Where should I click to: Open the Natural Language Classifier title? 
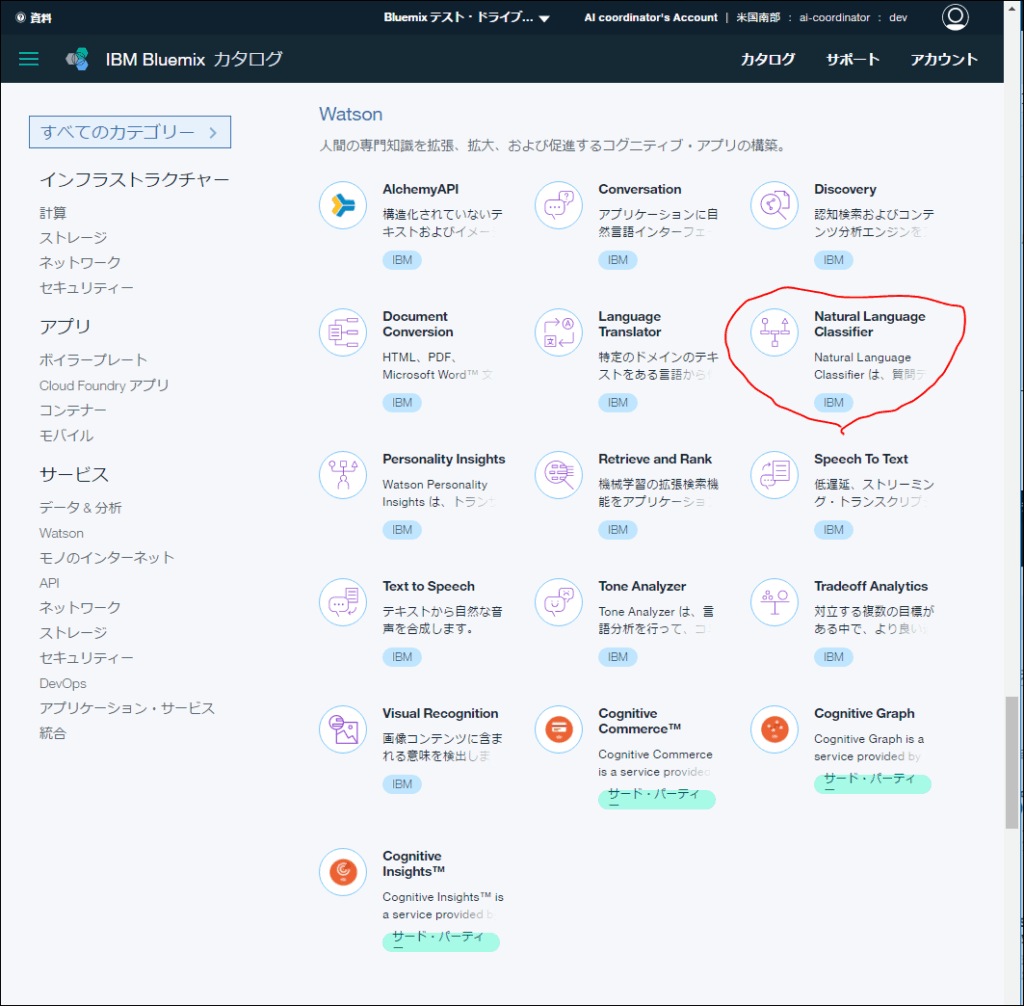click(869, 324)
